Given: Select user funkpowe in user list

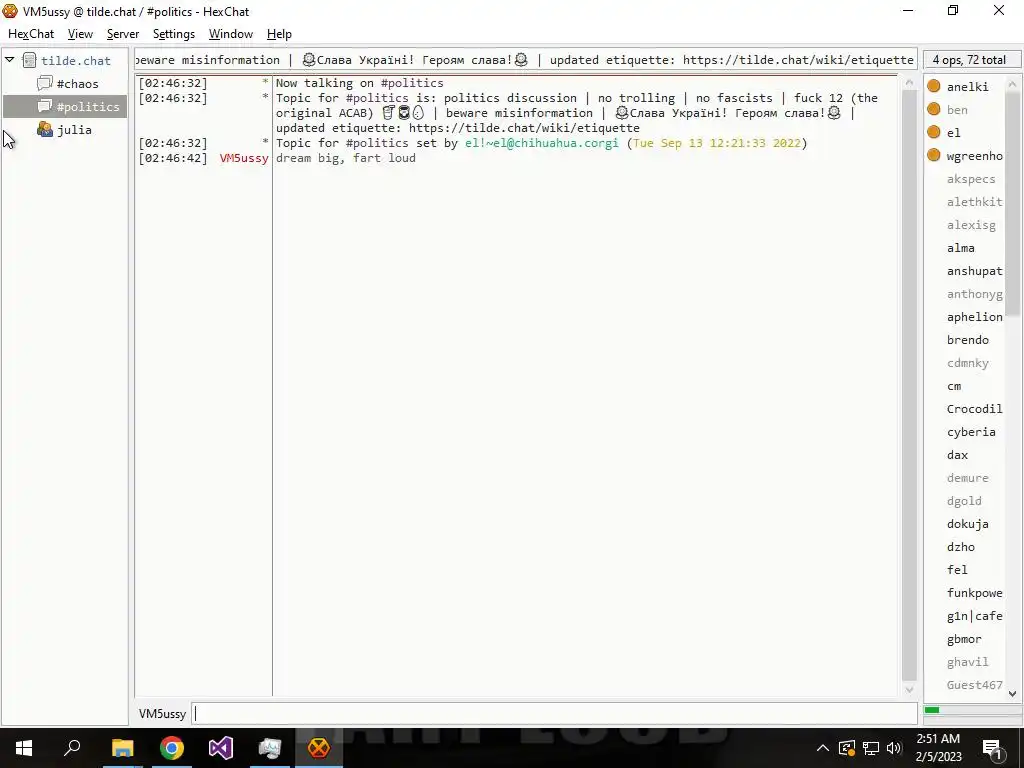Looking at the screenshot, I should point(974,592).
